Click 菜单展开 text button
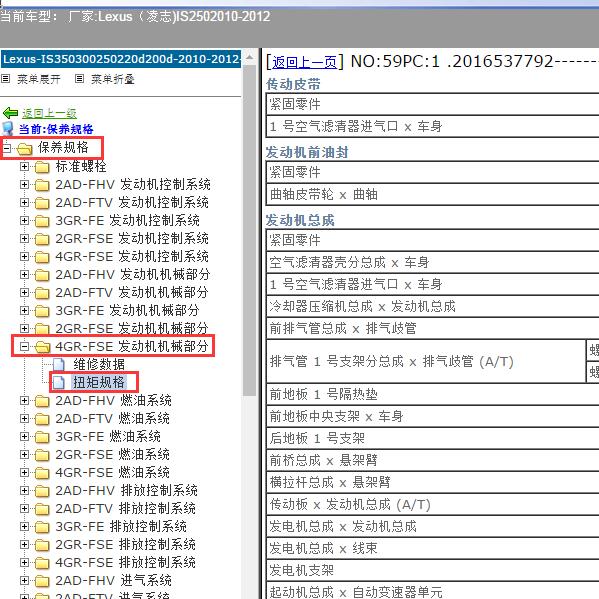Image resolution: width=599 pixels, height=599 pixels. (39, 79)
